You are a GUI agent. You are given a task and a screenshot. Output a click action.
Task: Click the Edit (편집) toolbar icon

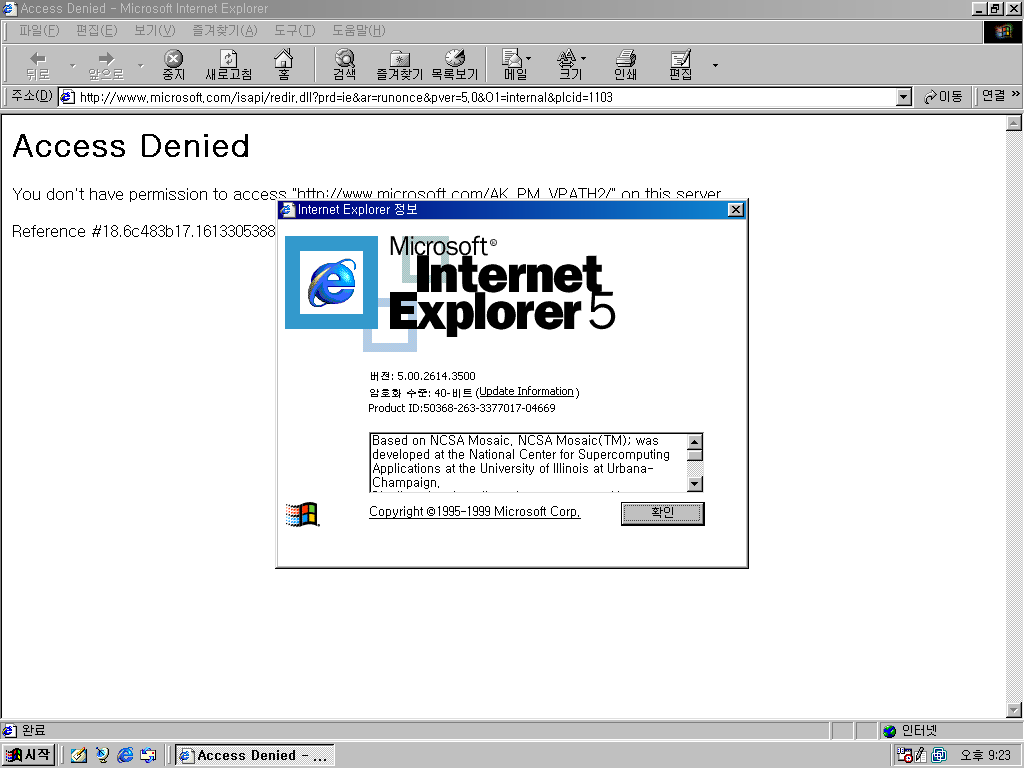point(680,65)
